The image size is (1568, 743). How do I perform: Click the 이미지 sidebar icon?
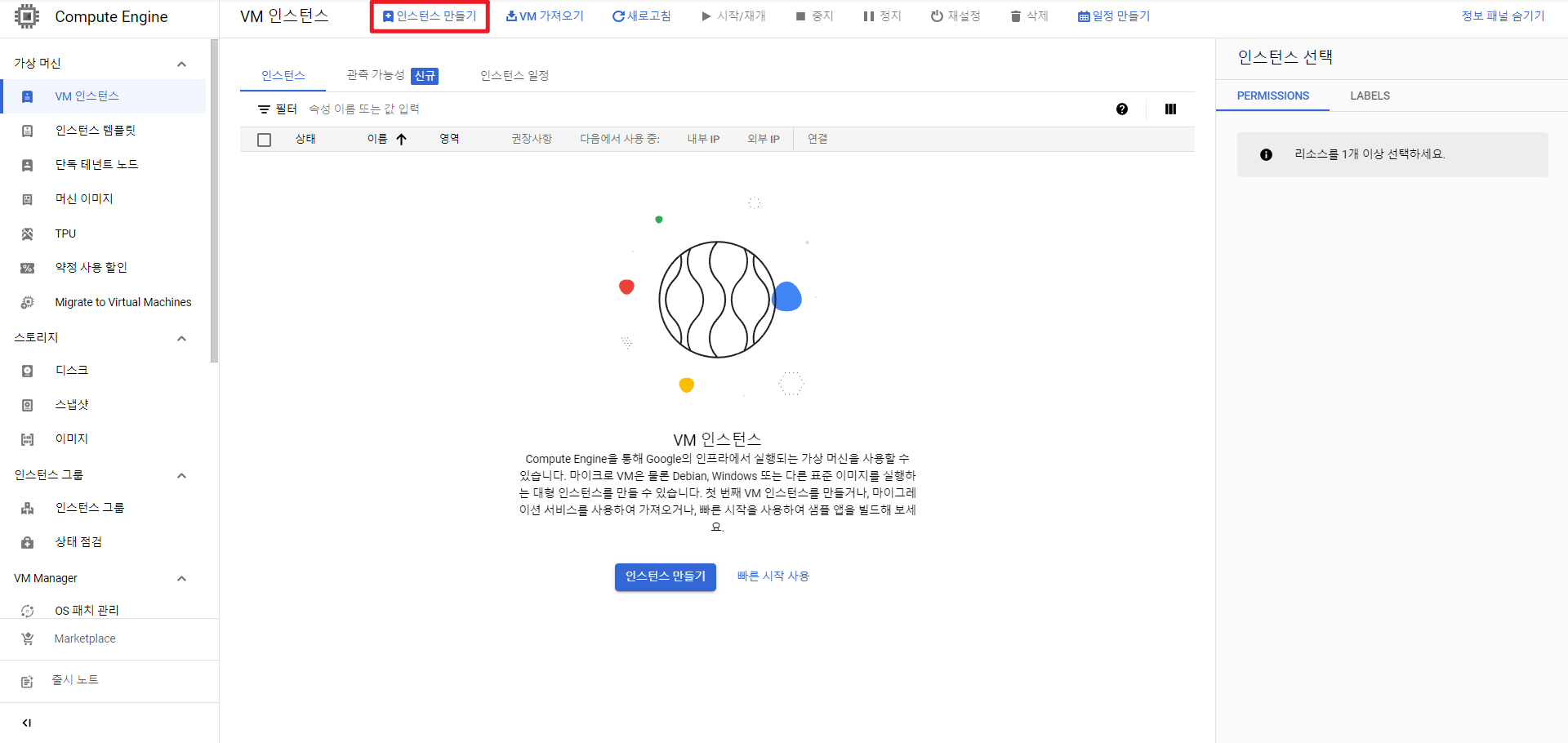click(x=27, y=439)
